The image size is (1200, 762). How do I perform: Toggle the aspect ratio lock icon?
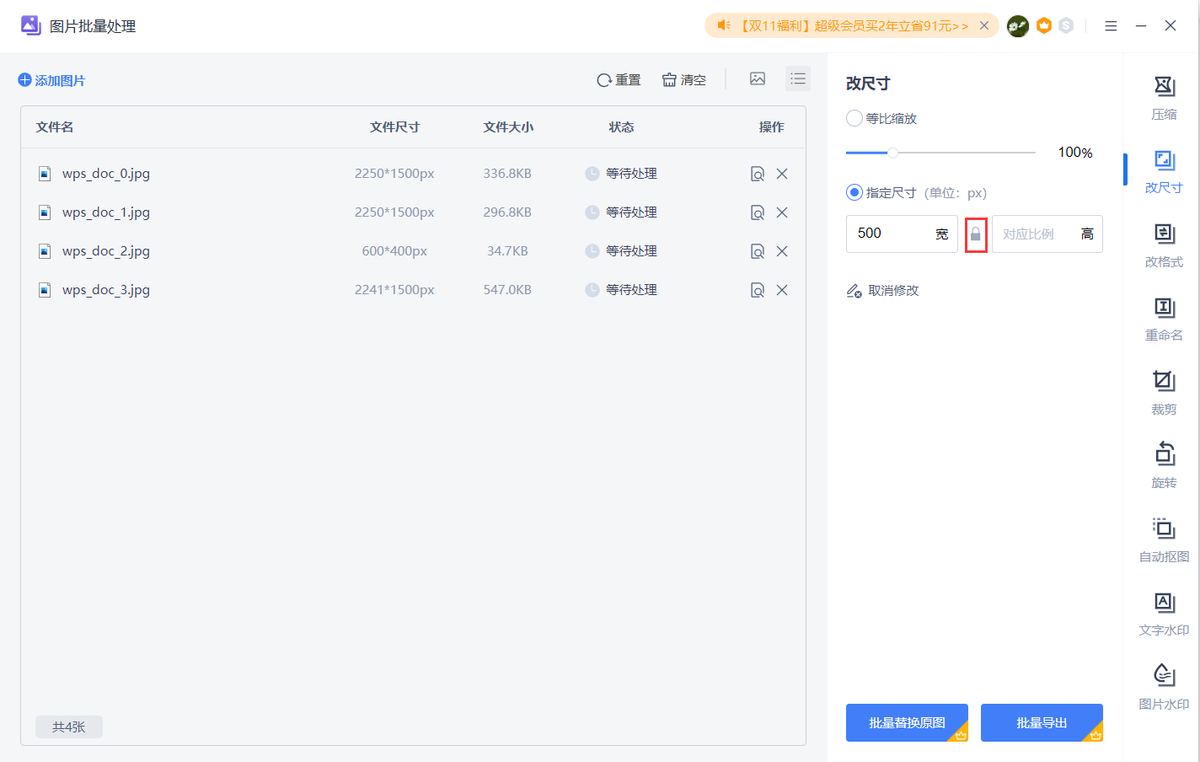pyautogui.click(x=976, y=234)
